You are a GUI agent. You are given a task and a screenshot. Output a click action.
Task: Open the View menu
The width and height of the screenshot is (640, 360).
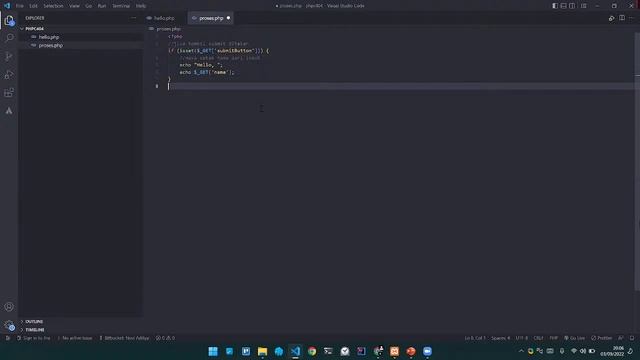pos(74,6)
